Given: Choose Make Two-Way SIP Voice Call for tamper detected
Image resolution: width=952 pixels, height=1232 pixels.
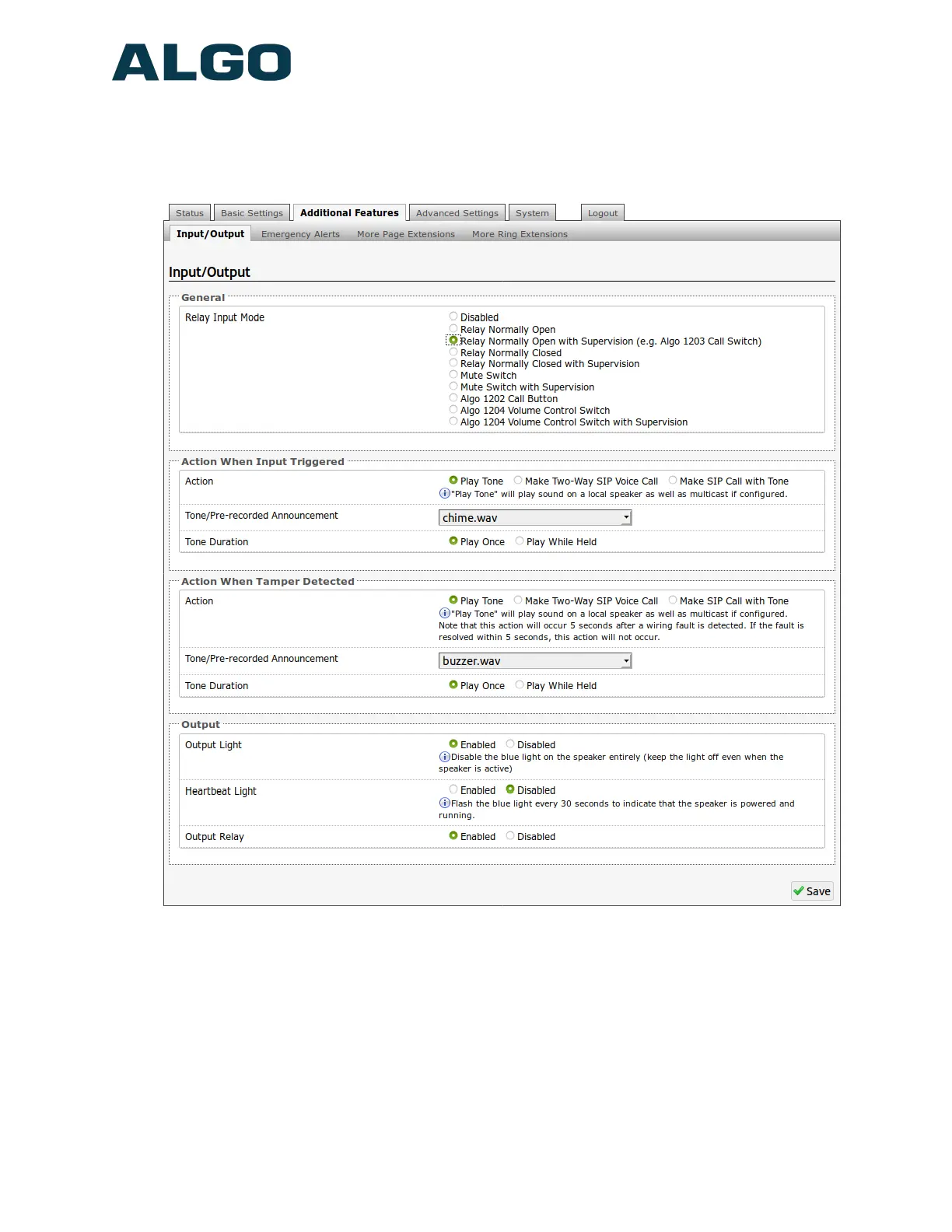Looking at the screenshot, I should click(518, 600).
